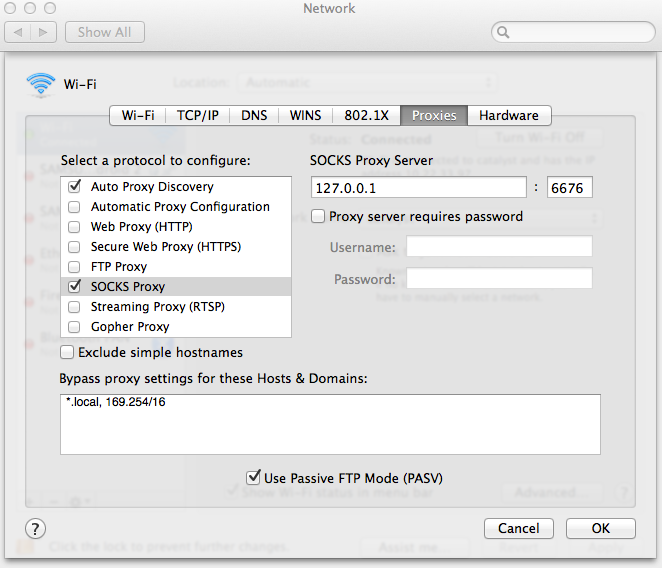Select the 802.1X tab

tap(366, 115)
